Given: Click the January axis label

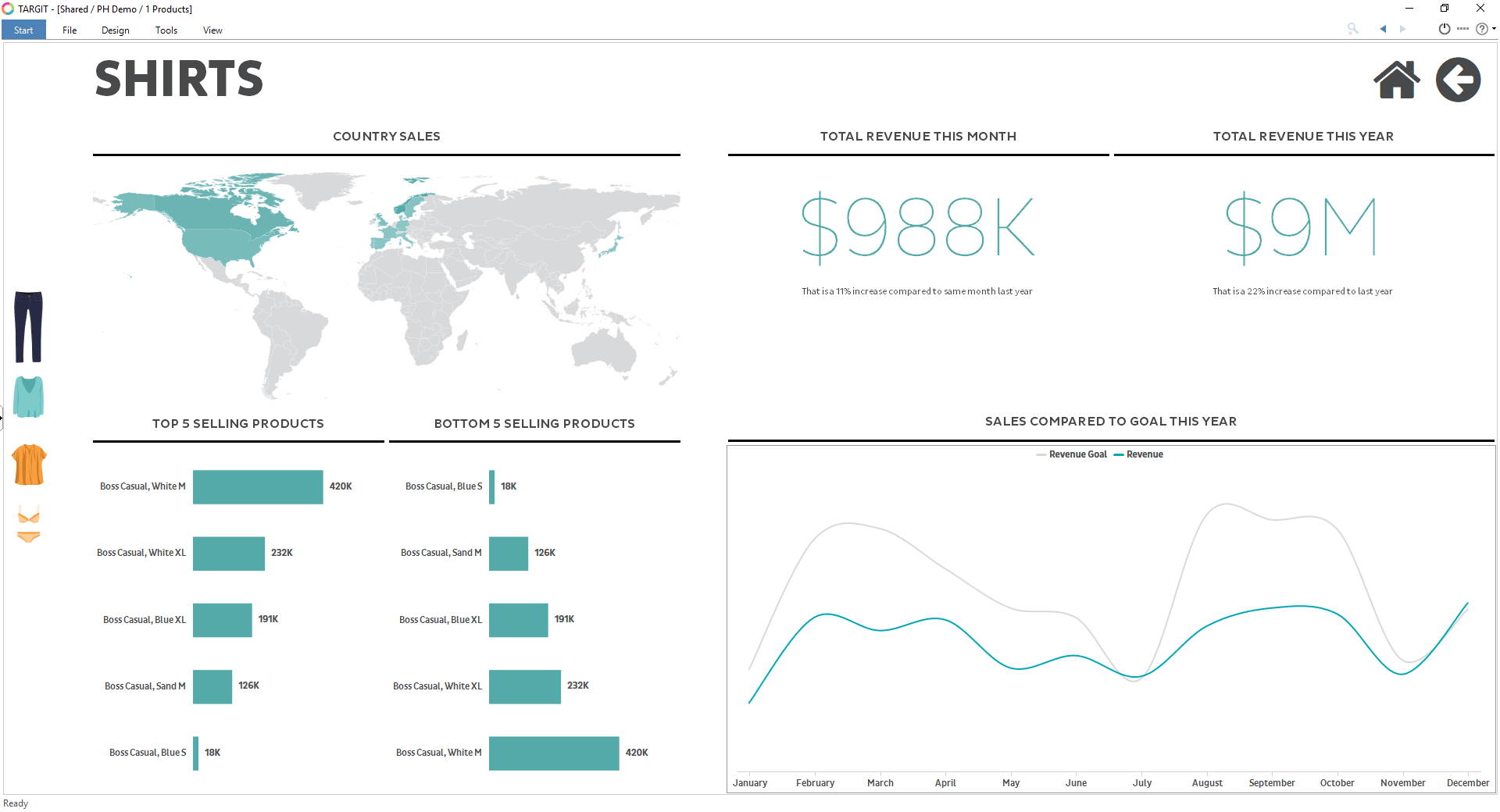Looking at the screenshot, I should click(750, 783).
